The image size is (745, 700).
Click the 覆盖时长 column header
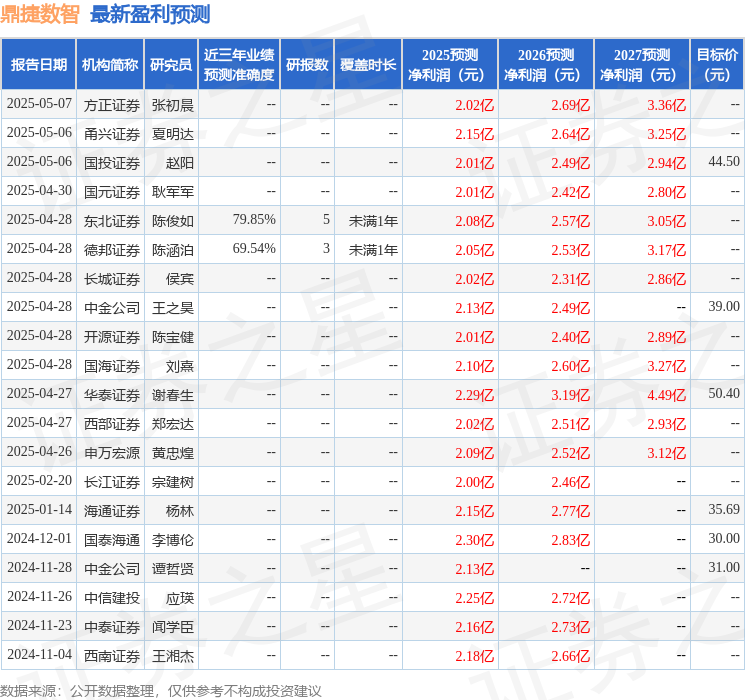[368, 65]
